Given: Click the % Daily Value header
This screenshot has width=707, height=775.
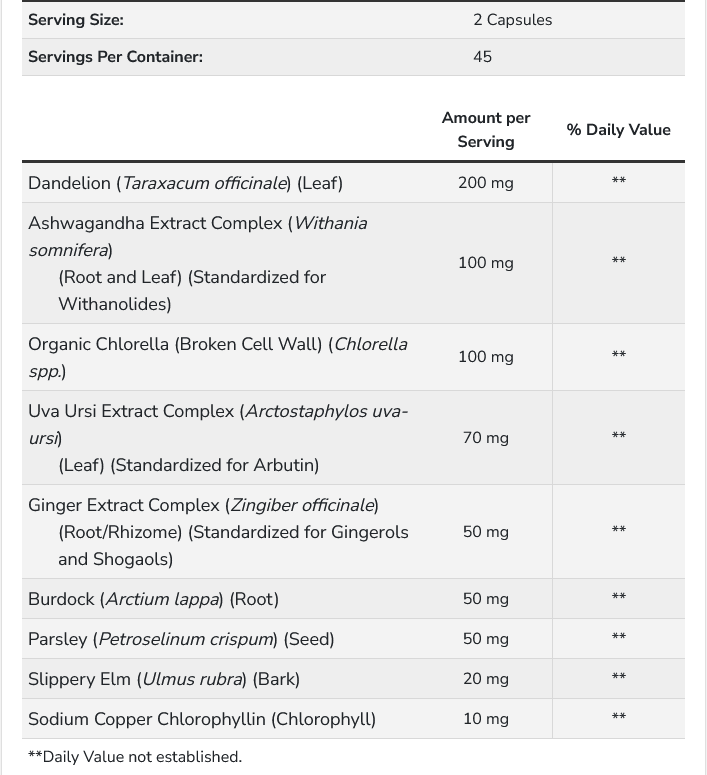Looking at the screenshot, I should [x=619, y=130].
